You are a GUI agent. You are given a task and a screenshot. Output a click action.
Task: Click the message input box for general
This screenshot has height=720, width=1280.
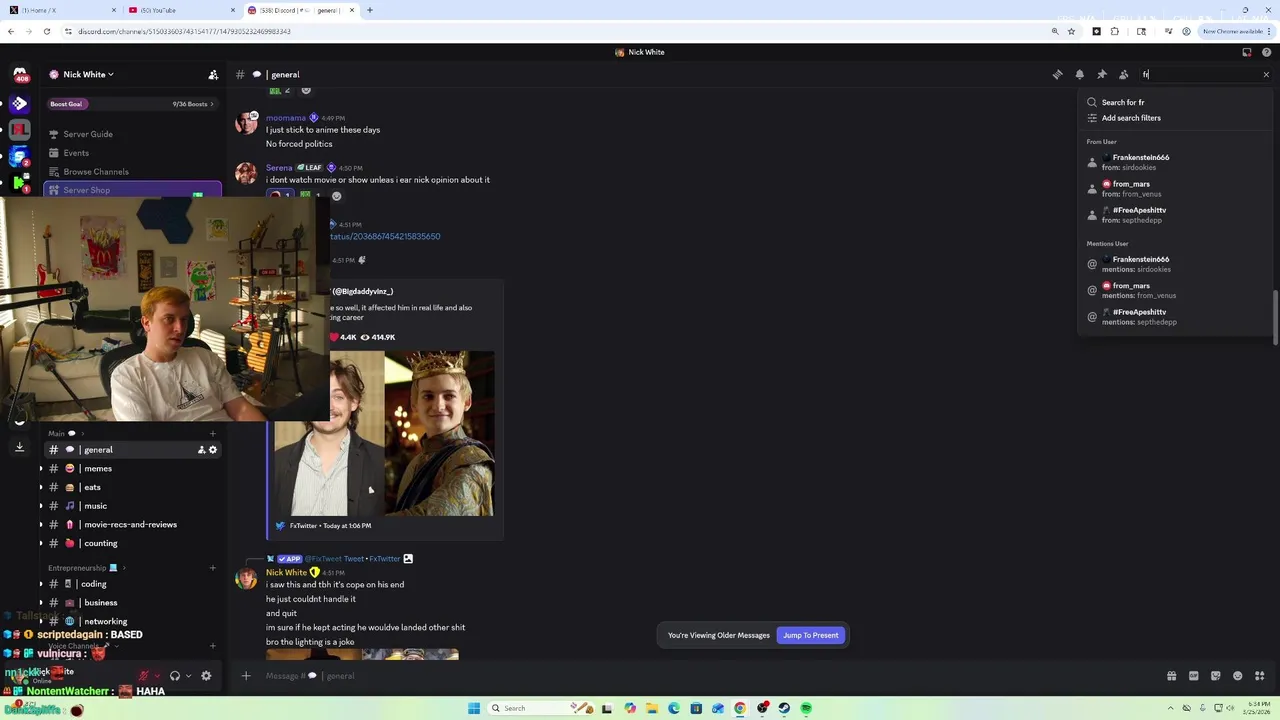[x=700, y=676]
